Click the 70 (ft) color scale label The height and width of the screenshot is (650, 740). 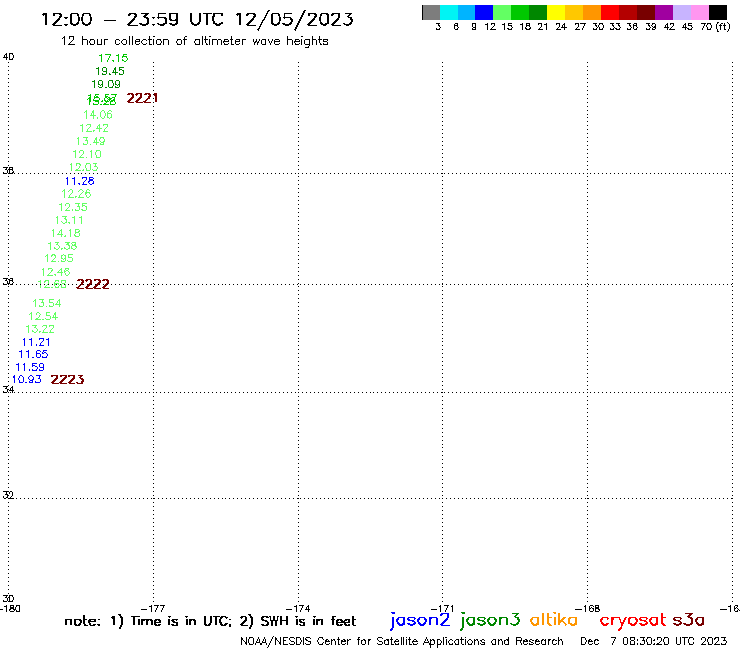click(715, 26)
